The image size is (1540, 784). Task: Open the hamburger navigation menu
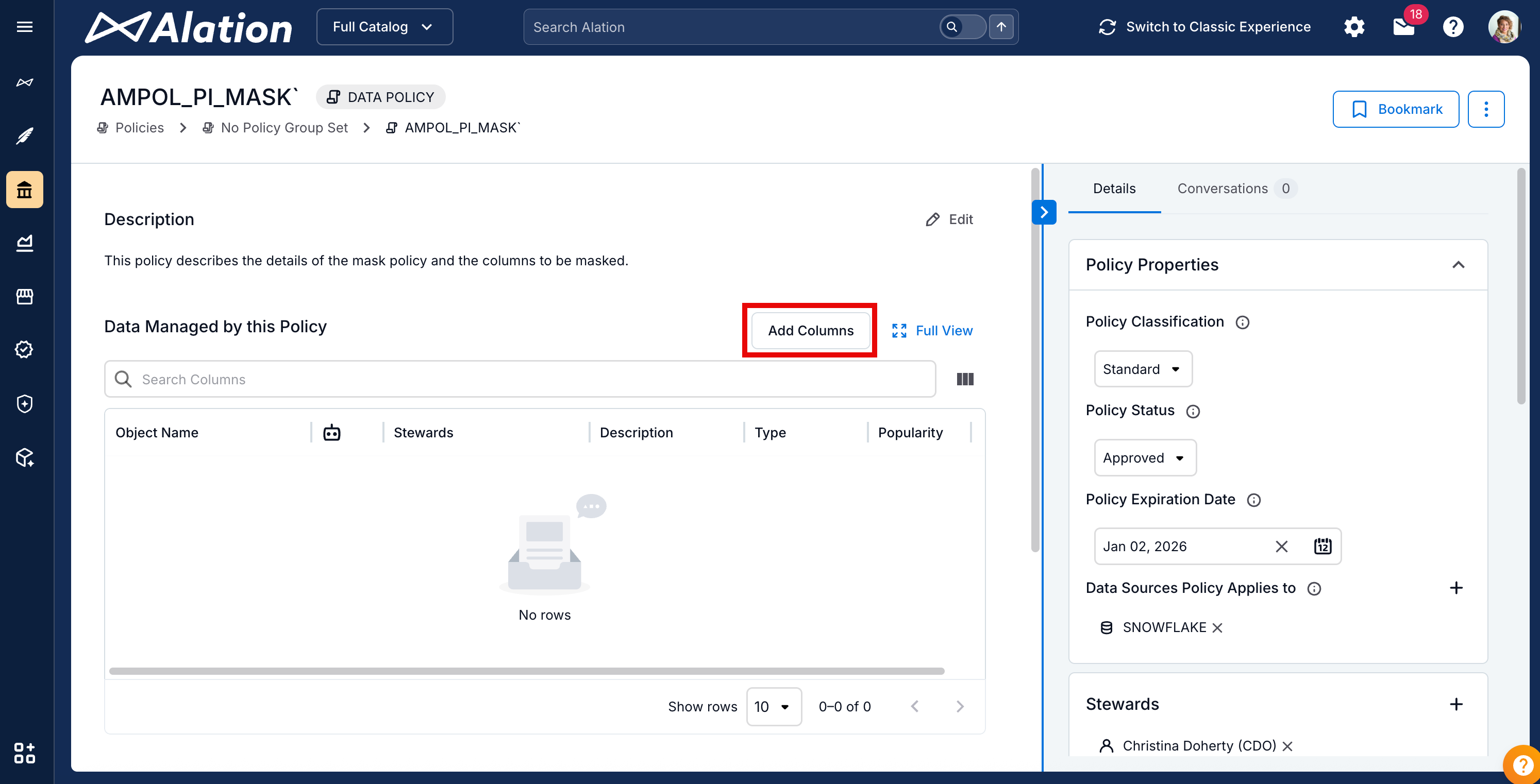point(25,27)
